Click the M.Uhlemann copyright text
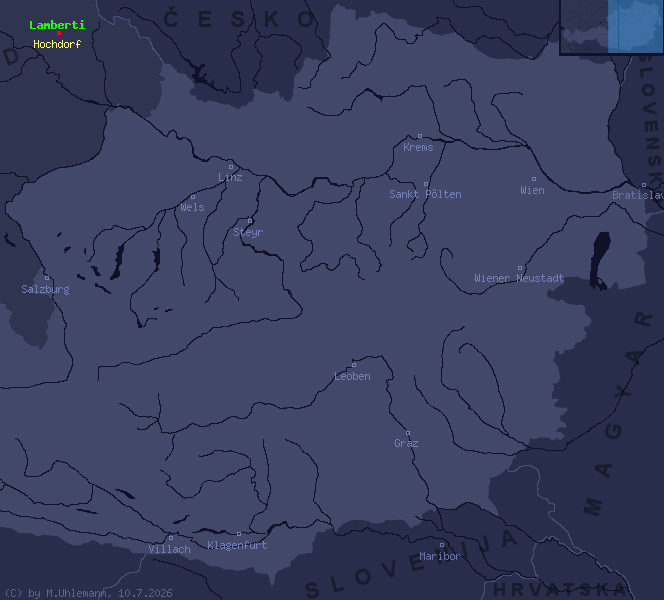 [x=89, y=593]
